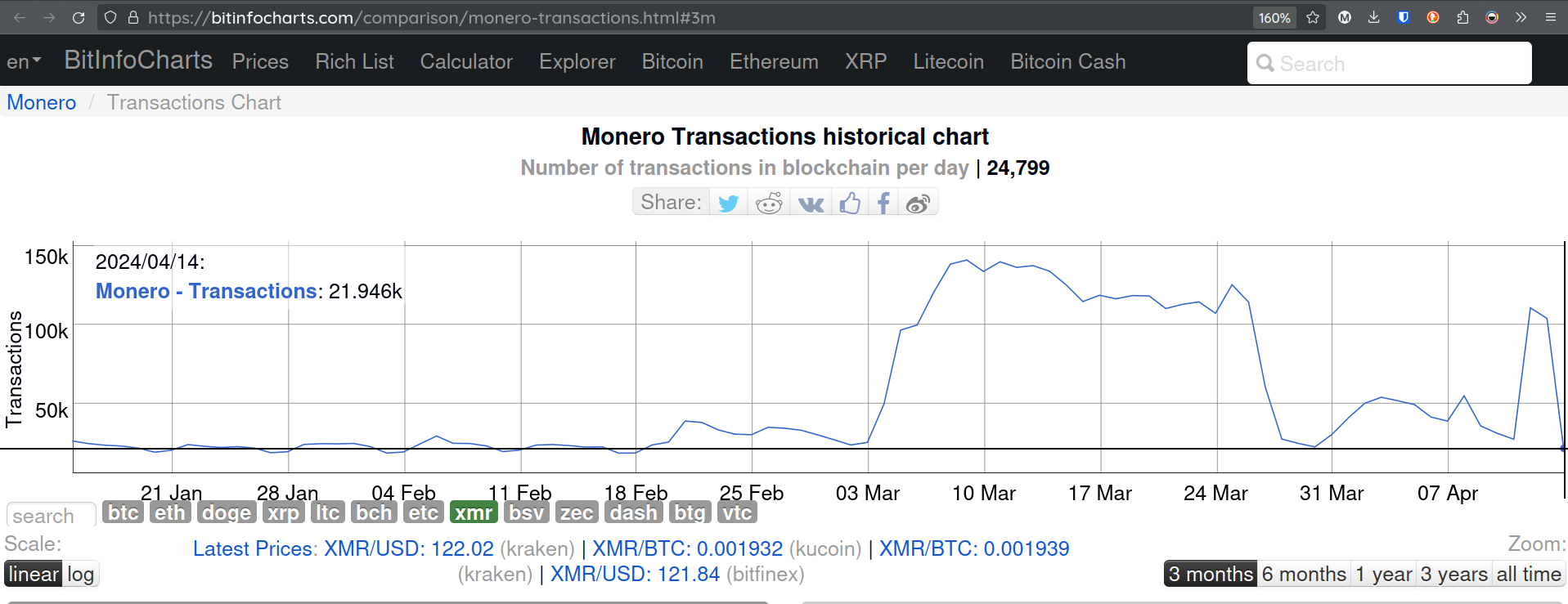The width and height of the screenshot is (1568, 604).
Task: Set the chart zoom to 6 months
Action: click(x=1304, y=574)
